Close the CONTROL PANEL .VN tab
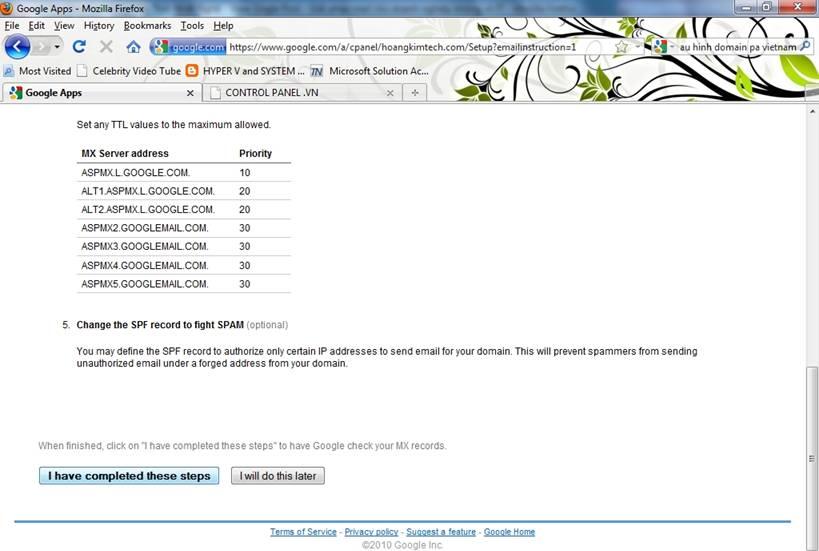The width and height of the screenshot is (819, 551). (390, 93)
